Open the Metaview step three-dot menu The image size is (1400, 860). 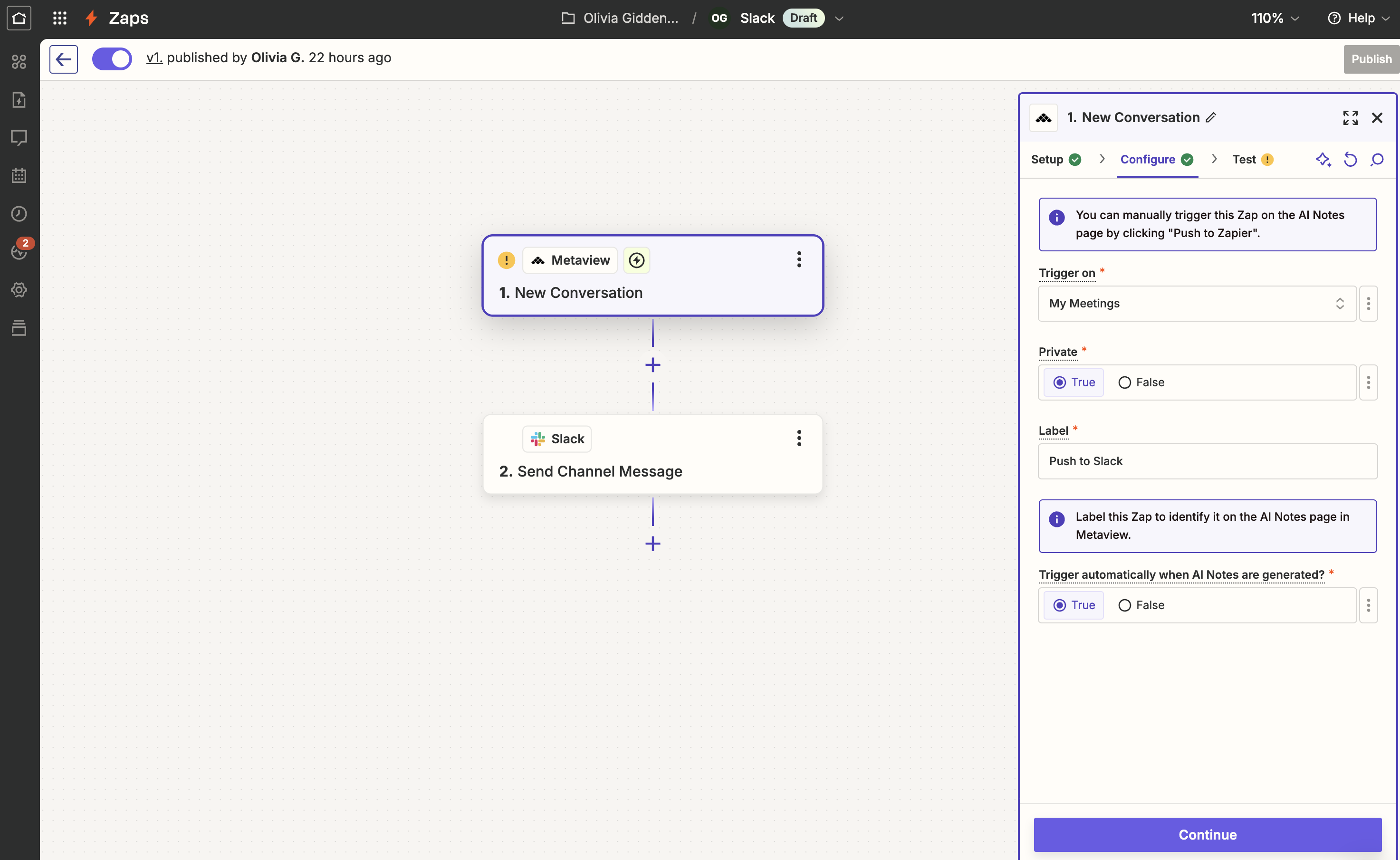pyautogui.click(x=799, y=260)
